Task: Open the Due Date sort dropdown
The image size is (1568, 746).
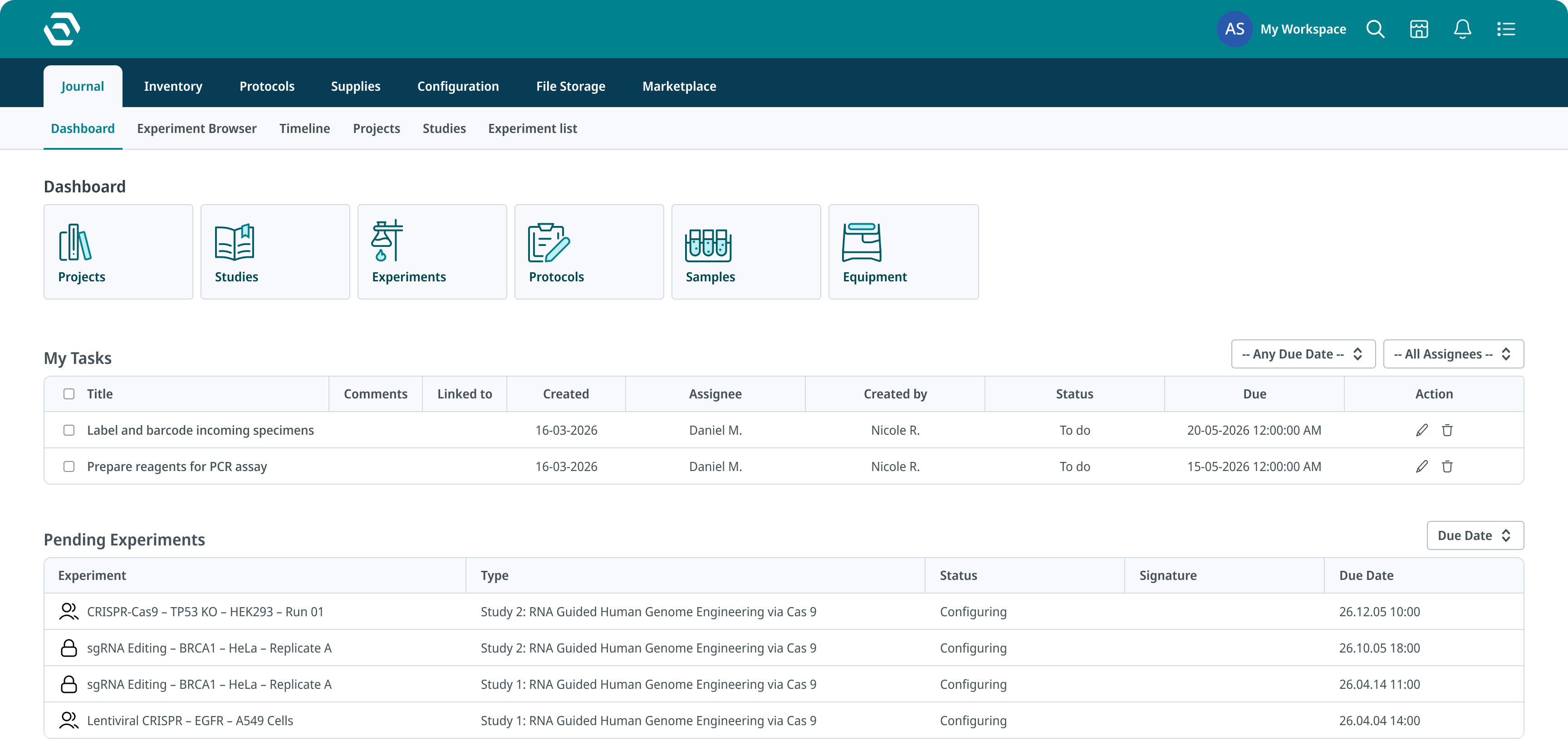Action: click(1475, 535)
